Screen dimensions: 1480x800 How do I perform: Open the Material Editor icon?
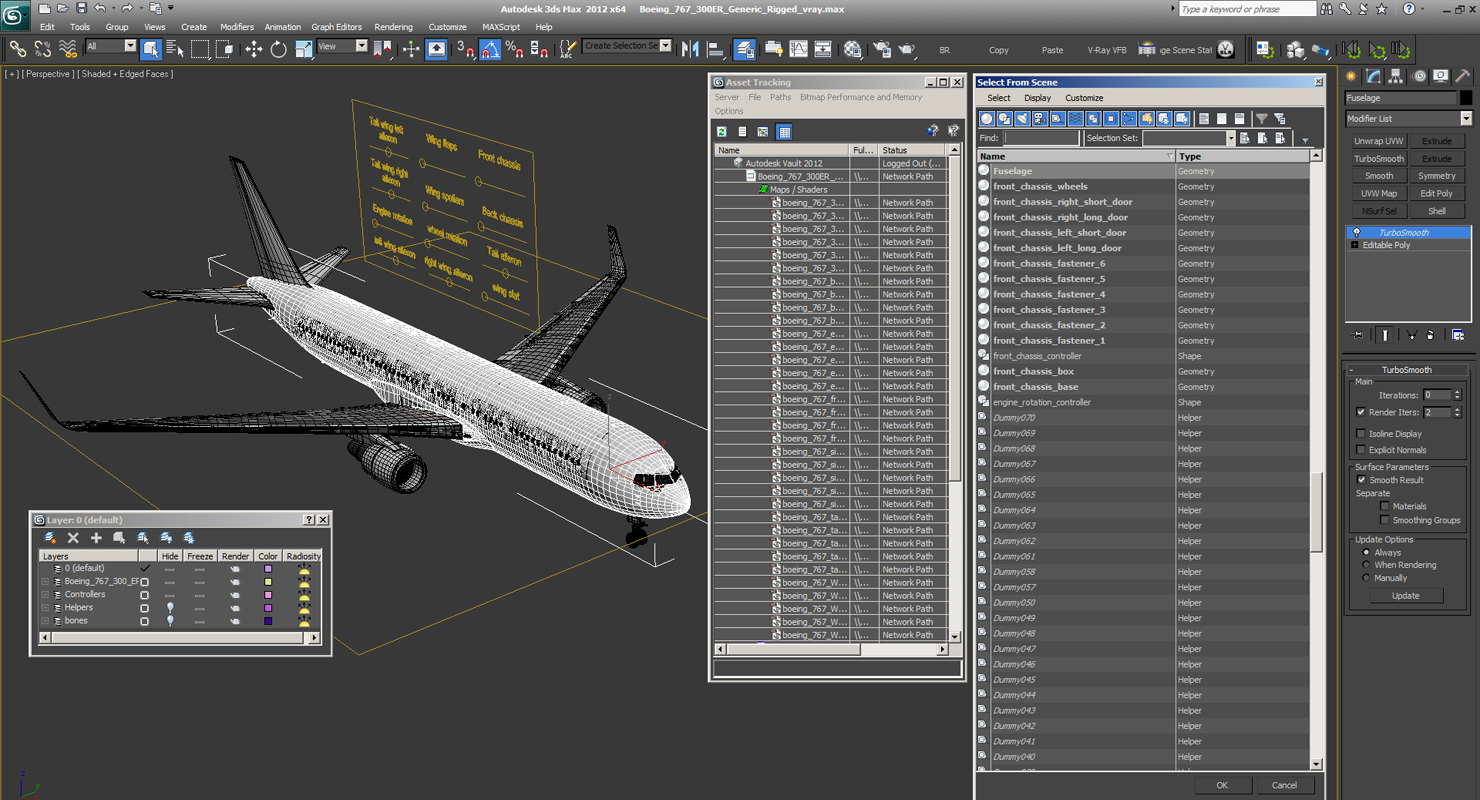852,49
